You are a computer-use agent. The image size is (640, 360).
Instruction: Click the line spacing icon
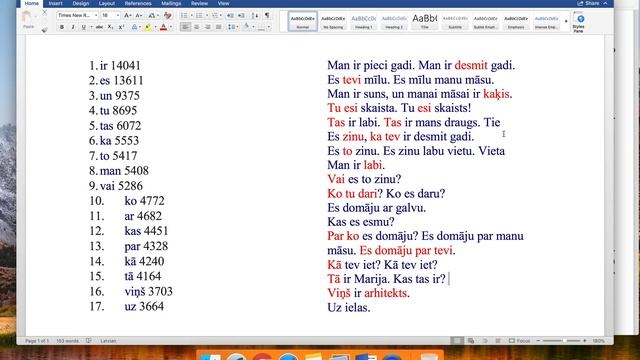point(232,27)
